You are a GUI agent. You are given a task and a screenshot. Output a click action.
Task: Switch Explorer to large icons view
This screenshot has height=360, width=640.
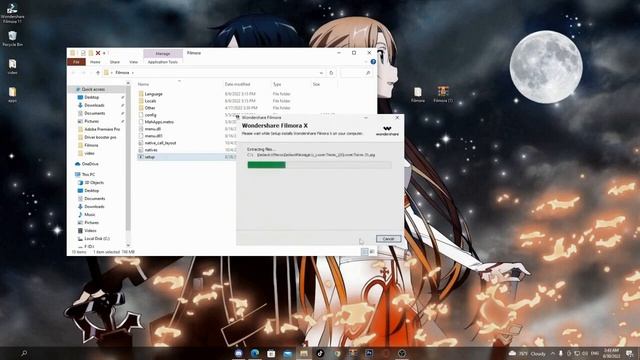(x=372, y=252)
